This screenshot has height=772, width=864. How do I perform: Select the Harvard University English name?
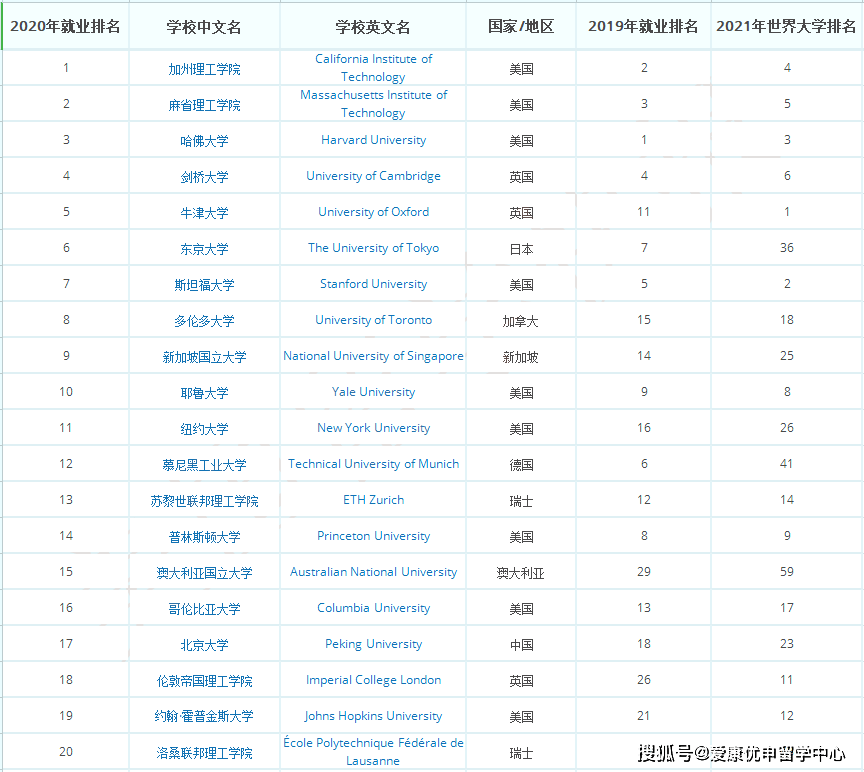pos(373,140)
